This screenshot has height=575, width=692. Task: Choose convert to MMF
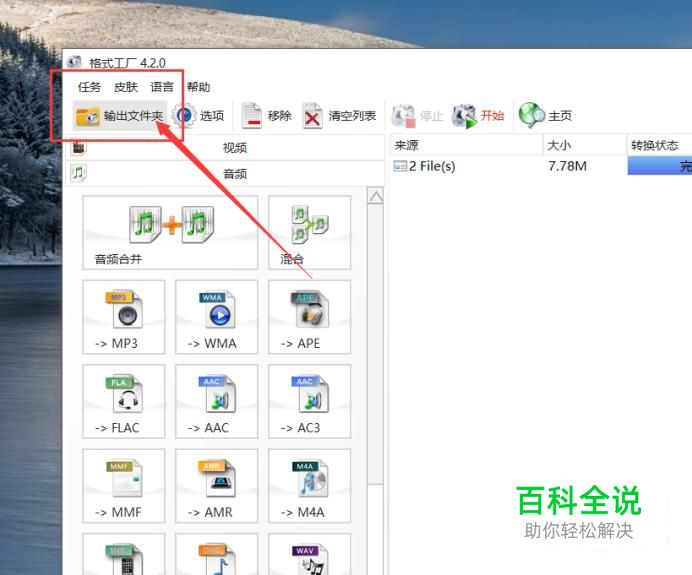click(124, 486)
